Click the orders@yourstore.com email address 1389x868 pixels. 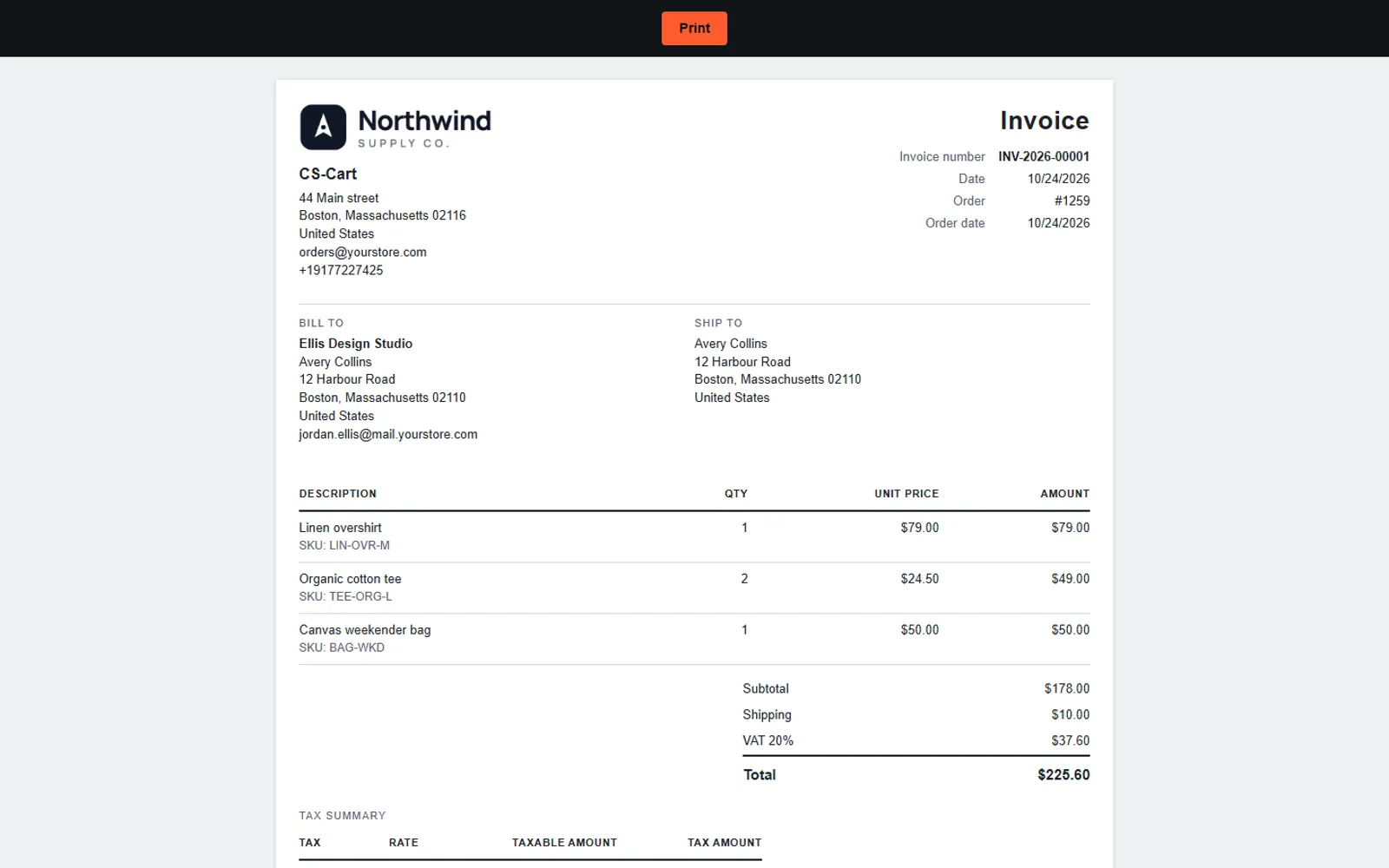363,252
